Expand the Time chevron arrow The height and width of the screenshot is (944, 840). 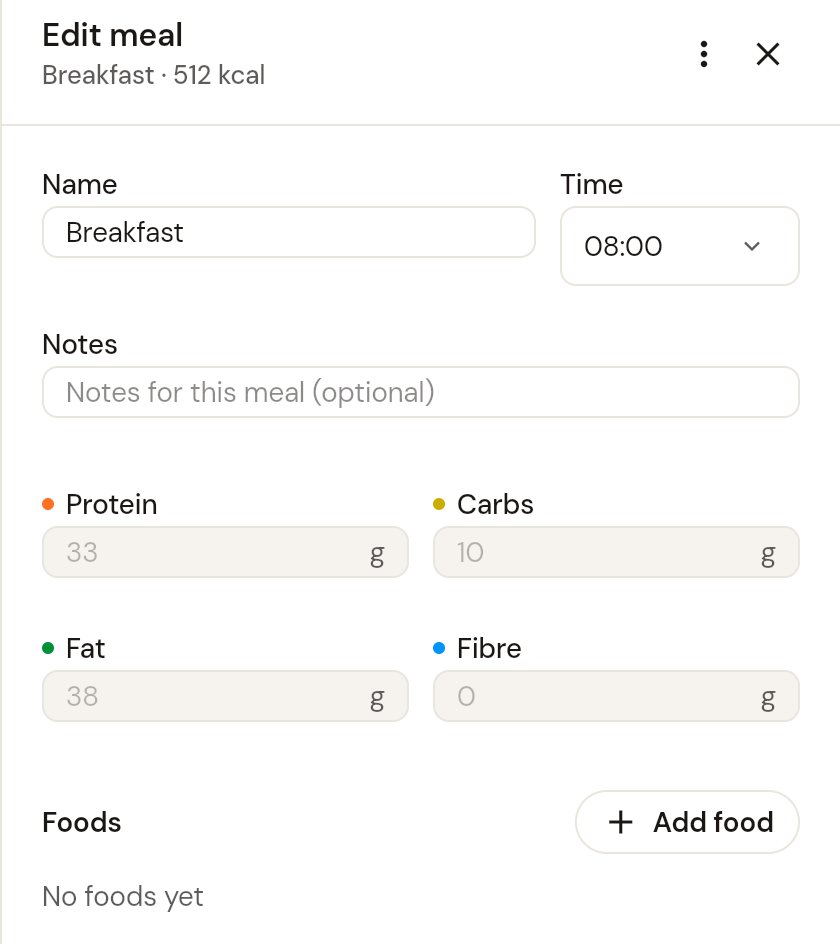[751, 246]
